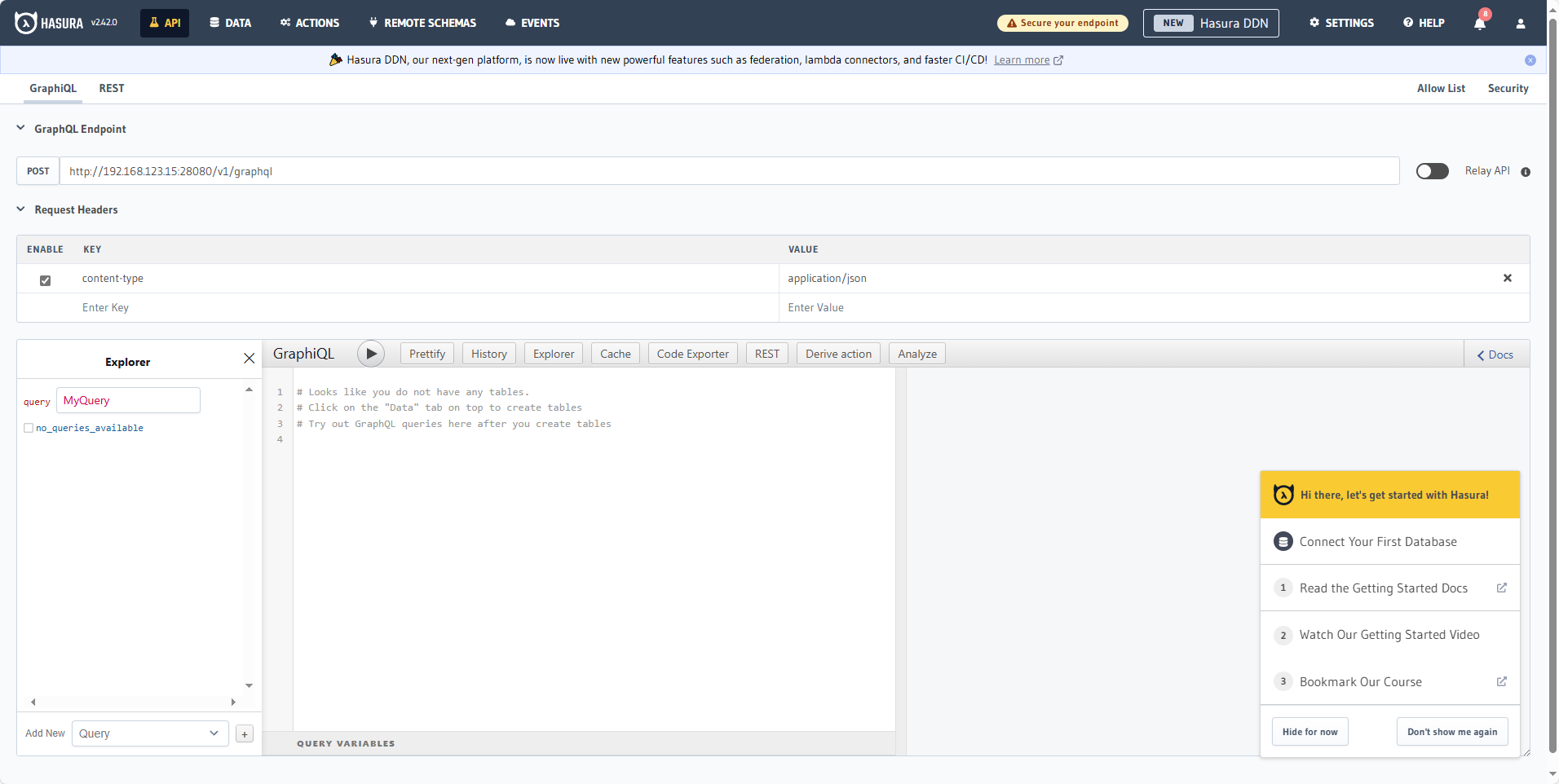Open the Code Exporter
Viewport: 1559px width, 784px height.
tap(693, 354)
